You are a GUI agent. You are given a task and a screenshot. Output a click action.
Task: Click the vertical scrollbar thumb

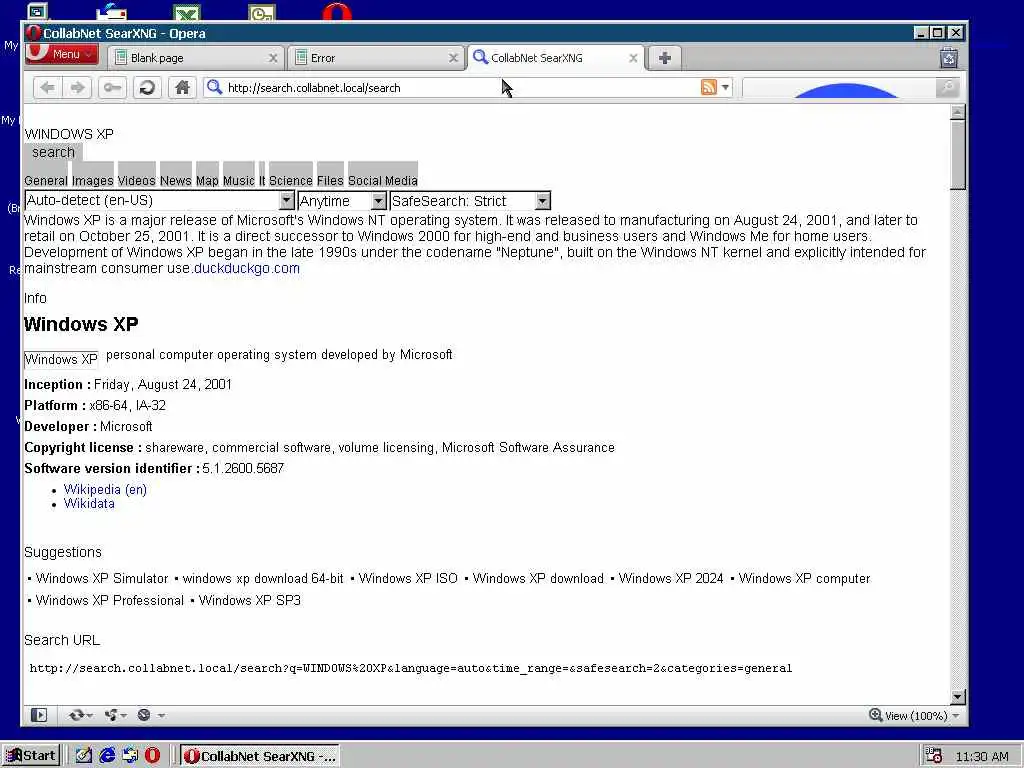pyautogui.click(x=957, y=155)
